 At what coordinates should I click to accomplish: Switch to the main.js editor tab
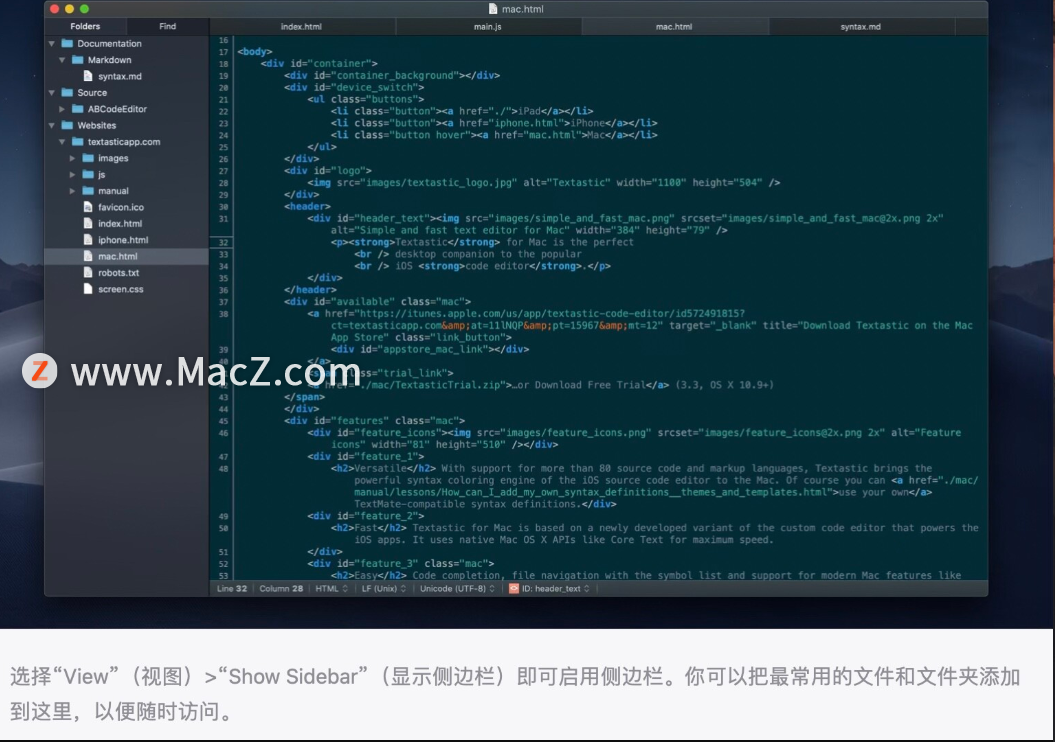pos(488,27)
